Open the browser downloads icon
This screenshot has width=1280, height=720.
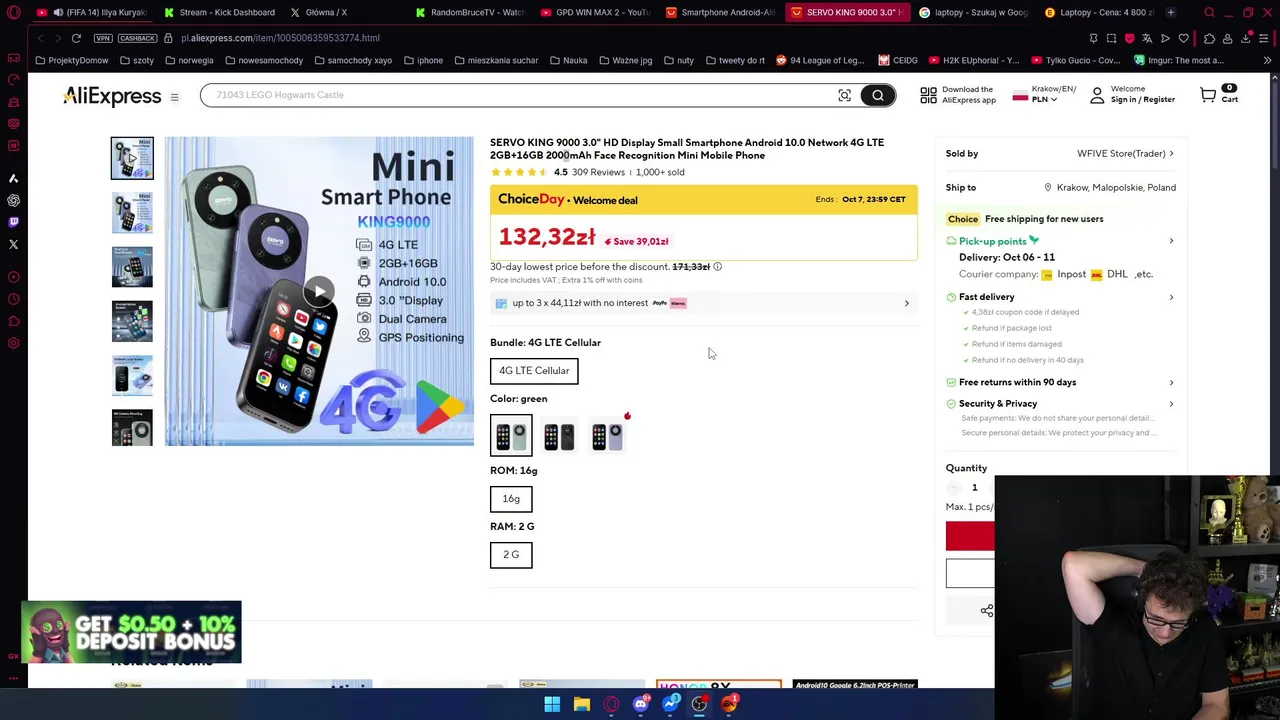point(1246,38)
